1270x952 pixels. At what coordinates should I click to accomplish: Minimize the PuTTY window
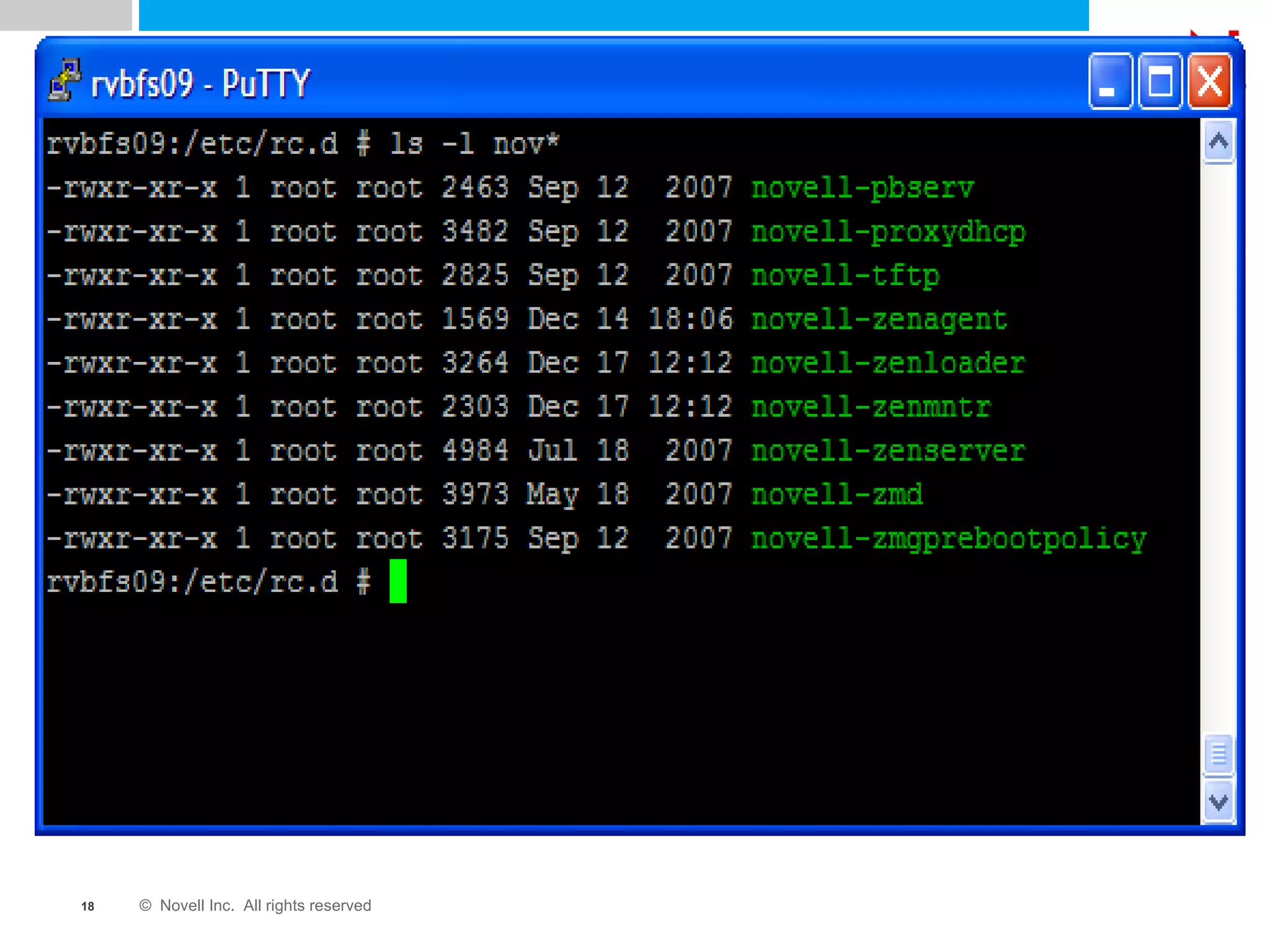pos(1110,82)
